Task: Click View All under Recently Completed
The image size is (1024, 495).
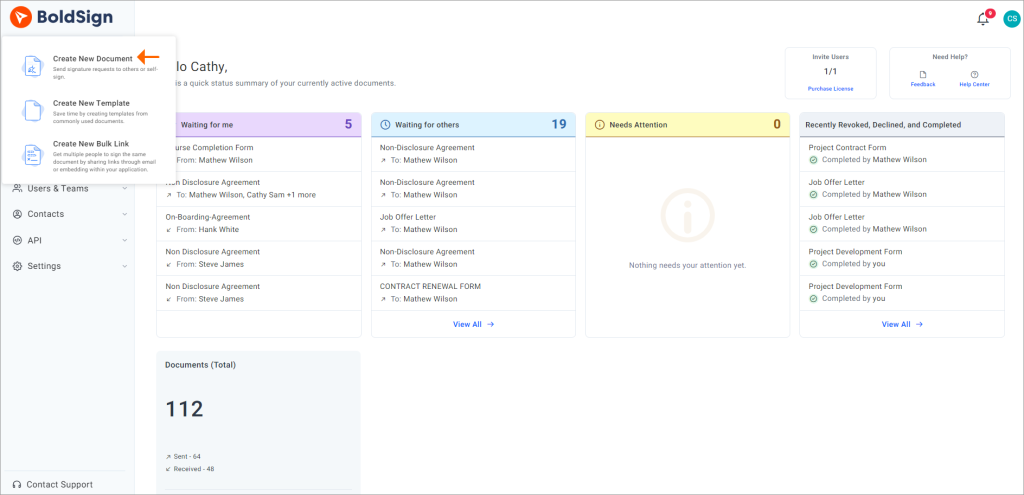Action: pyautogui.click(x=901, y=324)
